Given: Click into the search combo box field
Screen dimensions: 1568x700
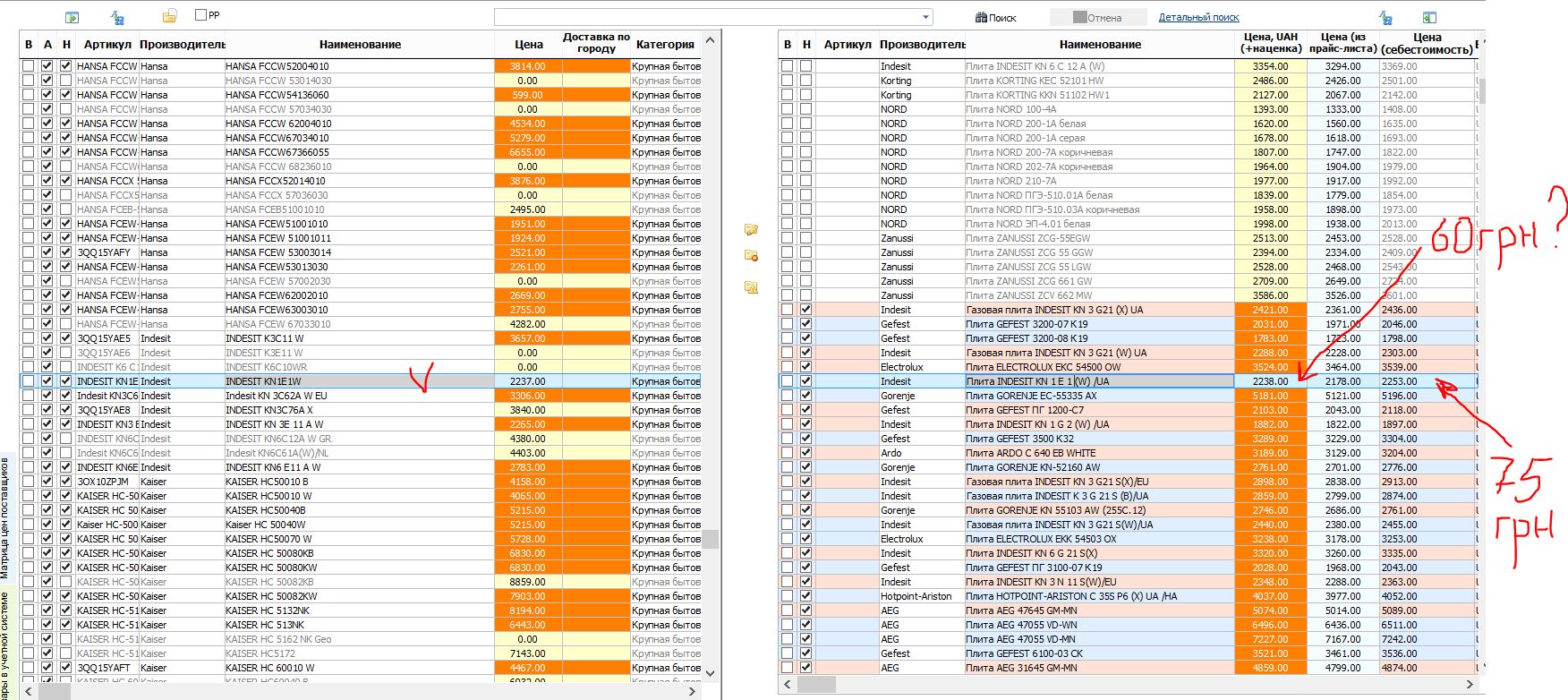Looking at the screenshot, I should pyautogui.click(x=707, y=17).
